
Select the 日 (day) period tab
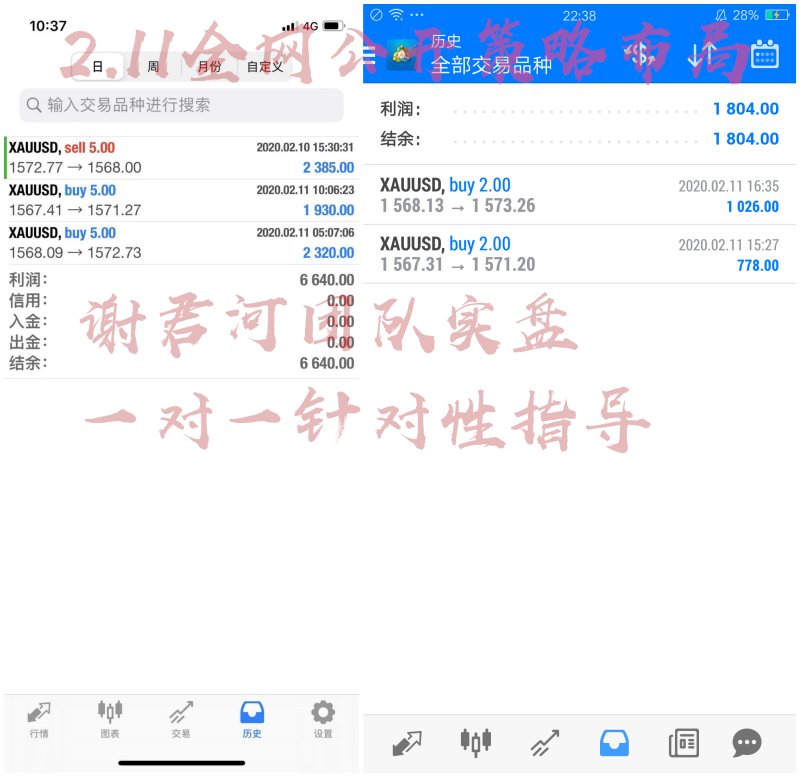[97, 66]
